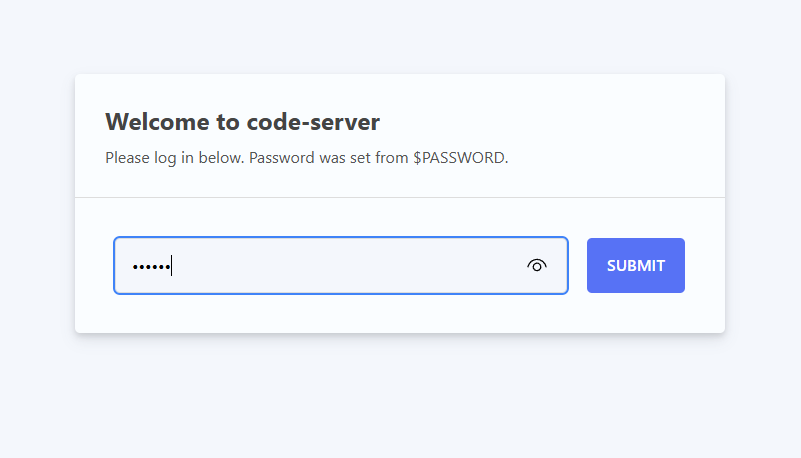This screenshot has height=458, width=801.
Task: Select the "Welcome to code-server" heading
Action: tap(242, 122)
